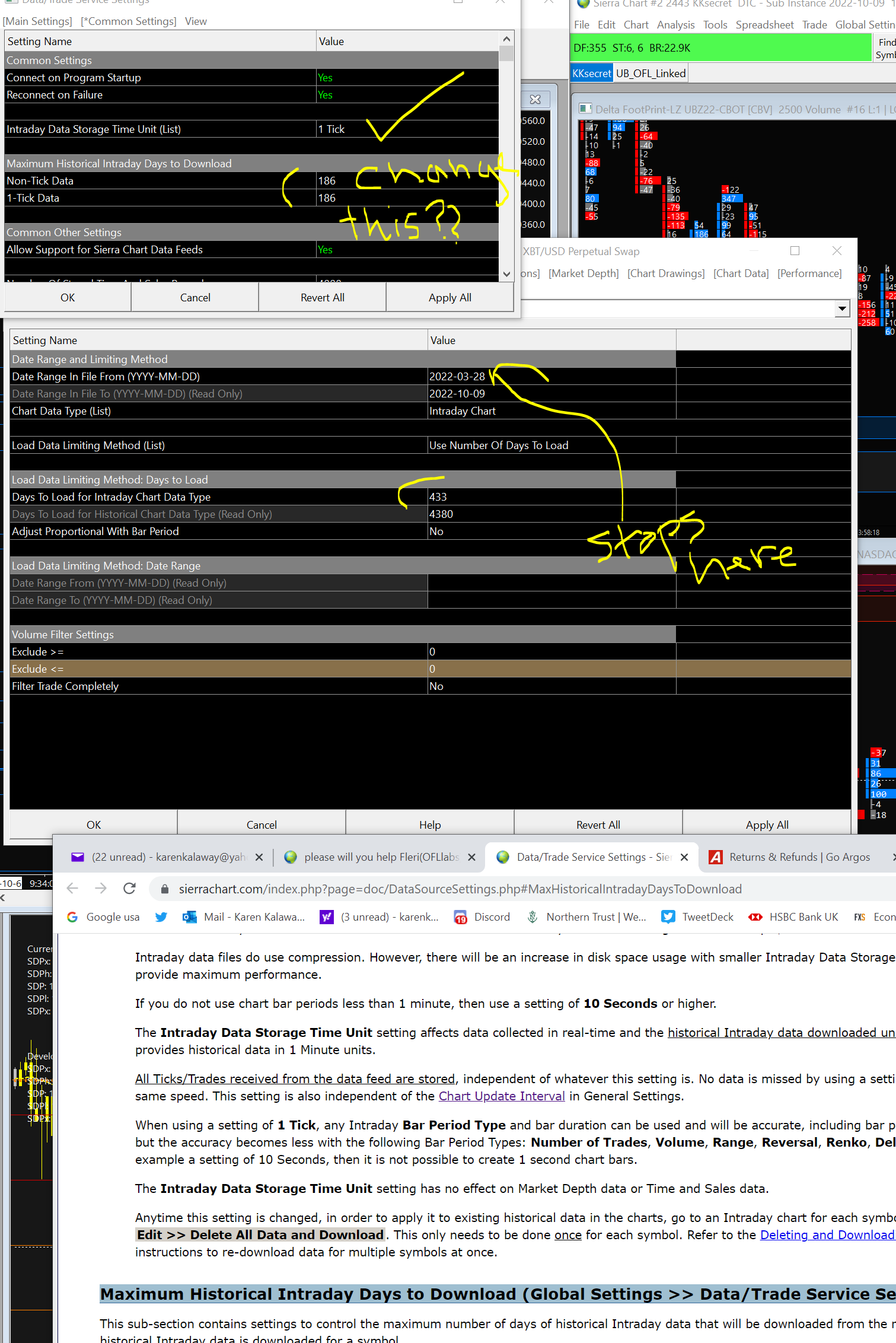
Task: Go back in the browser
Action: point(72,888)
